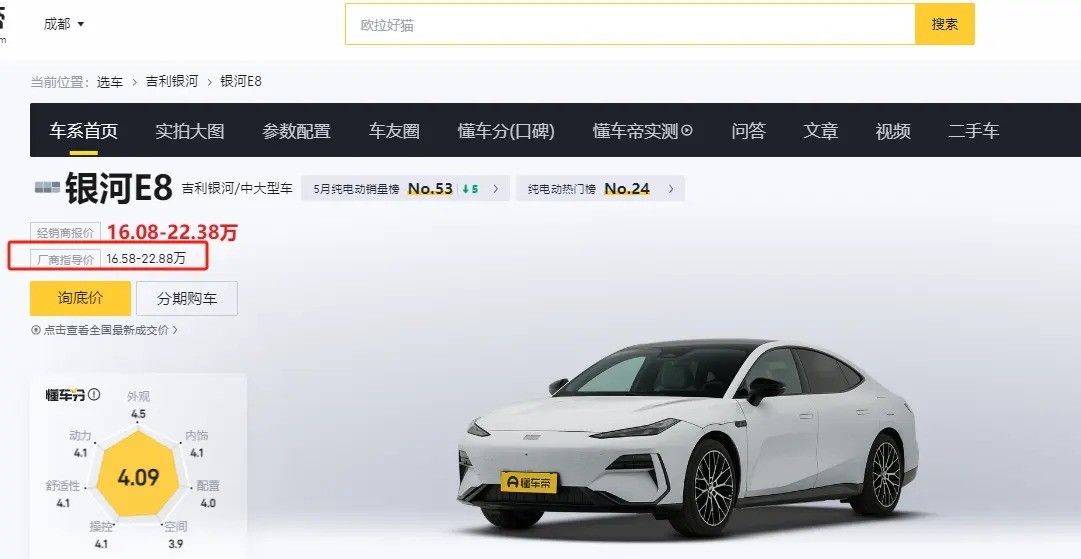The width and height of the screenshot is (1081, 559).
Task: Click the circle icon before 点击查看全国最新成交价
Action: (36, 330)
